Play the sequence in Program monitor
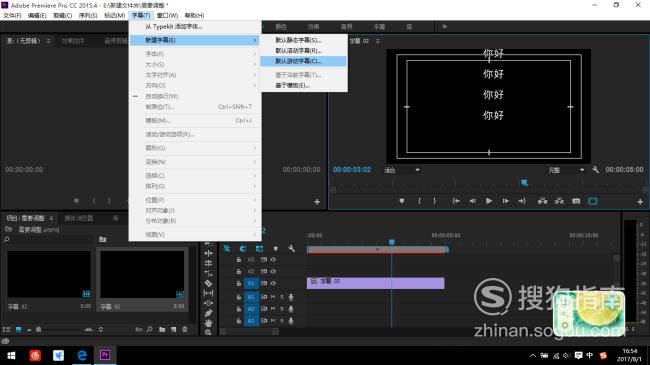 (x=489, y=201)
